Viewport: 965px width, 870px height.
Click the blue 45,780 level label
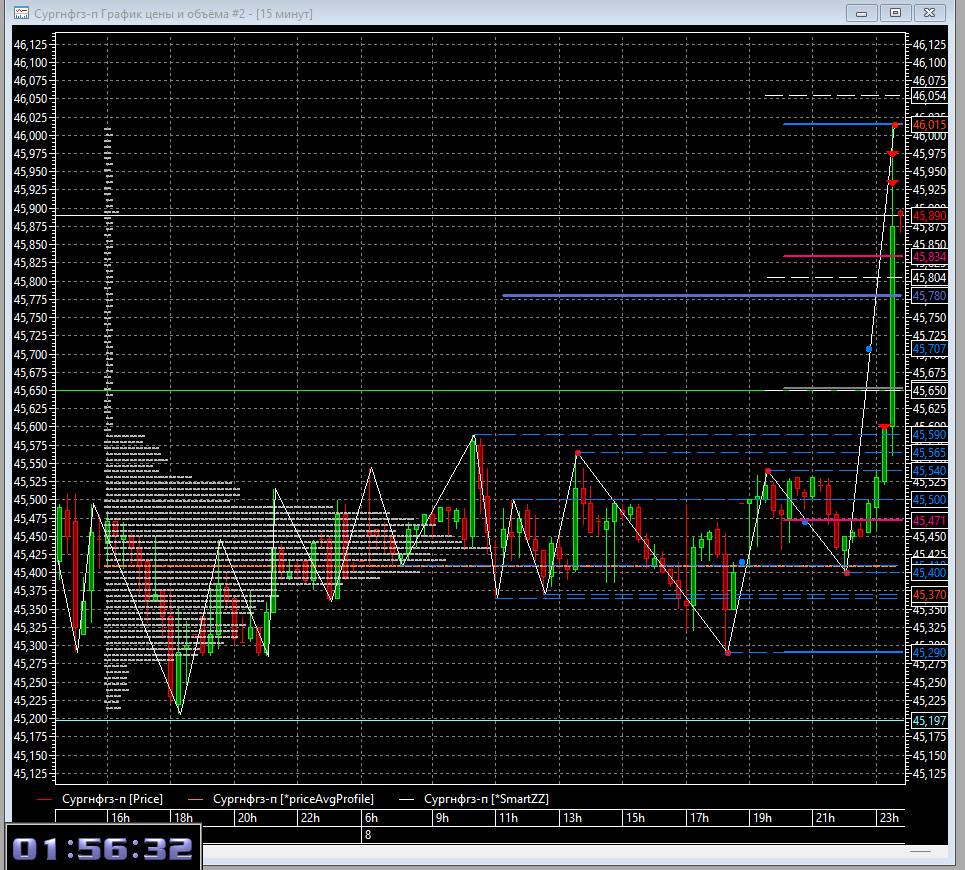pyautogui.click(x=929, y=296)
